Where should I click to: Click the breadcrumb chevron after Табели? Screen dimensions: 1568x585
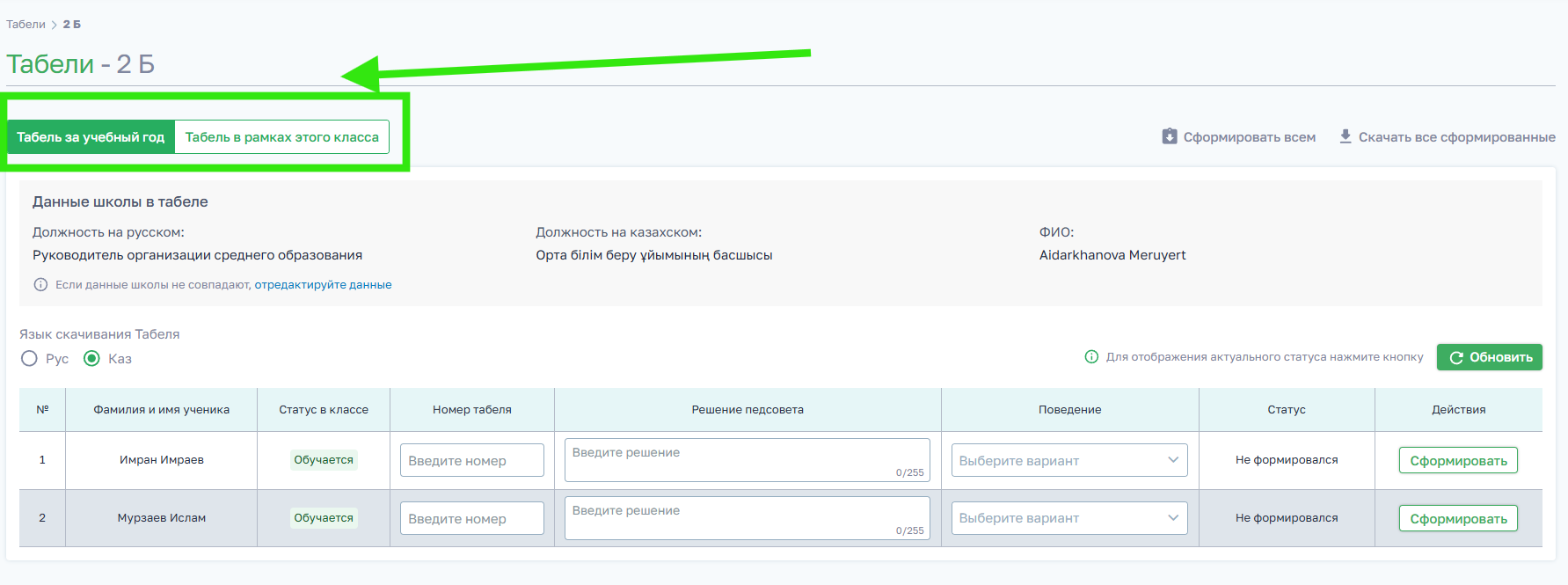click(x=54, y=25)
